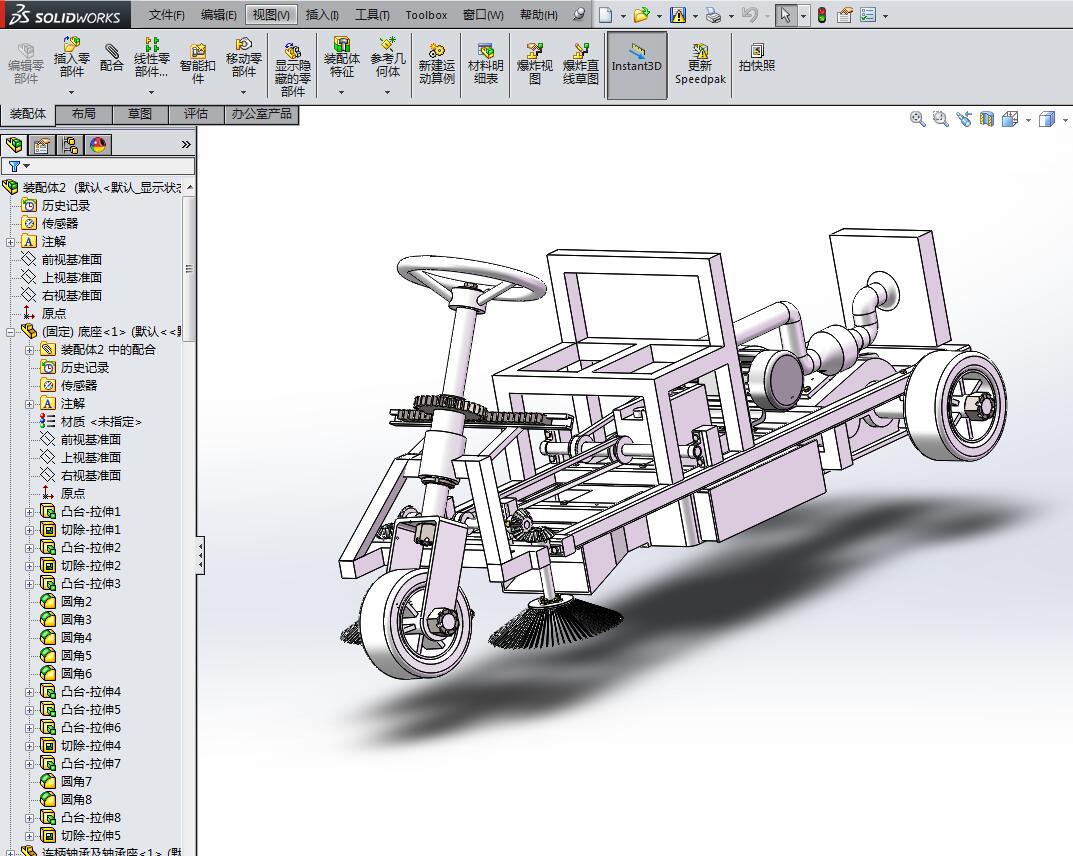The height and width of the screenshot is (856, 1073).
Task: Open the 材料明细表 bill of materials tool
Action: pyautogui.click(x=486, y=63)
